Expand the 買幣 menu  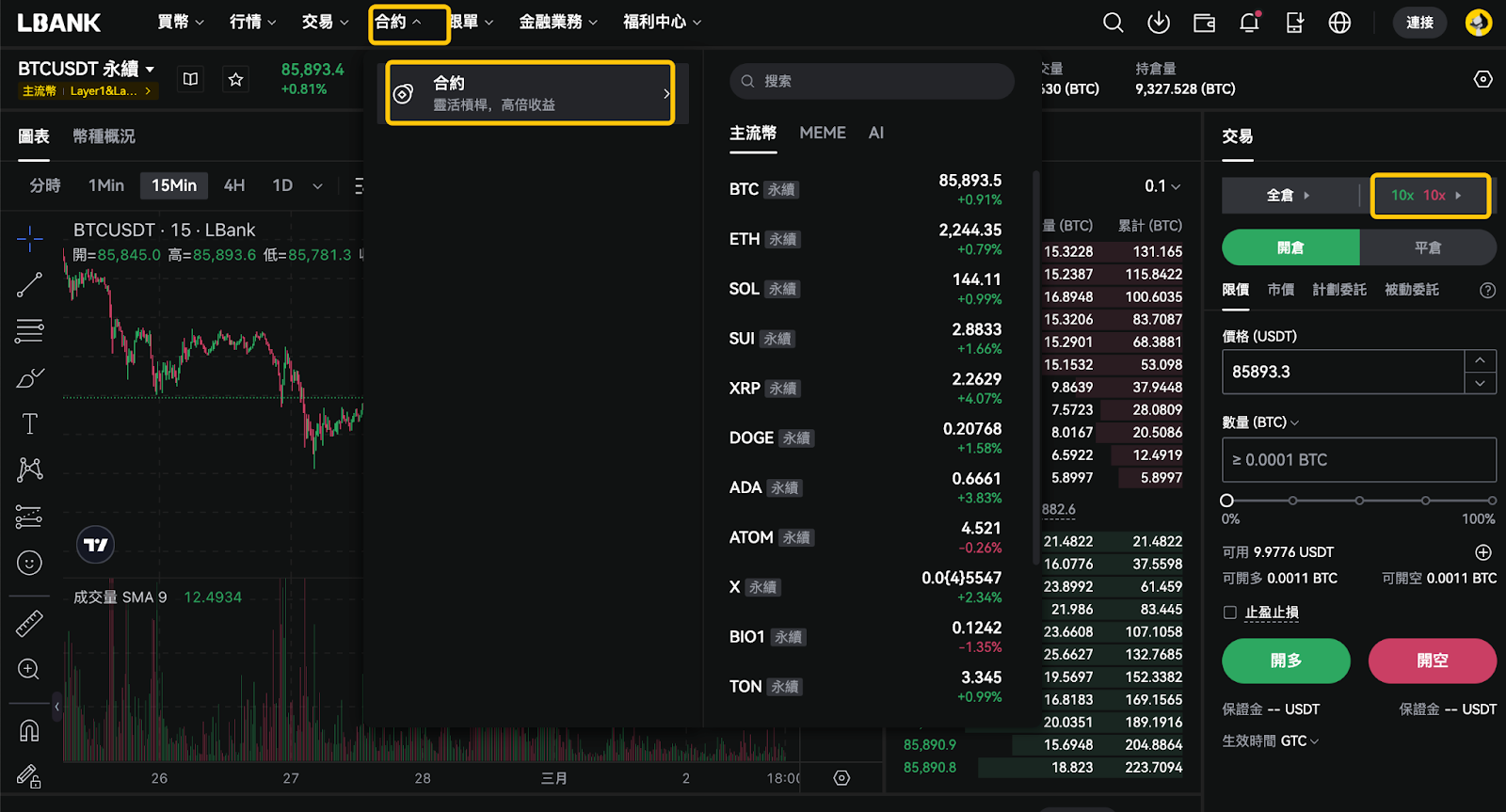(181, 22)
